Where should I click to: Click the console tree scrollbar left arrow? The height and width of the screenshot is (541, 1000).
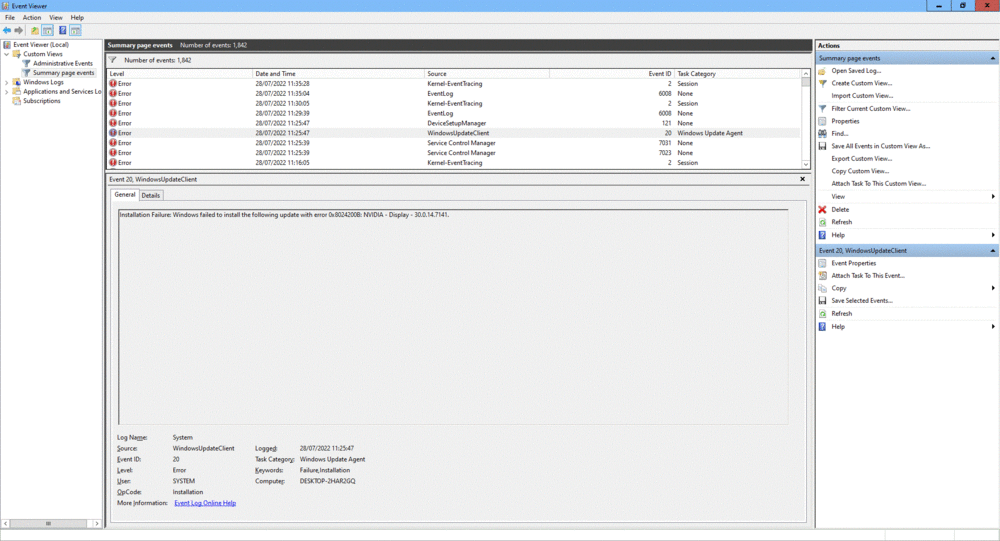point(6,523)
